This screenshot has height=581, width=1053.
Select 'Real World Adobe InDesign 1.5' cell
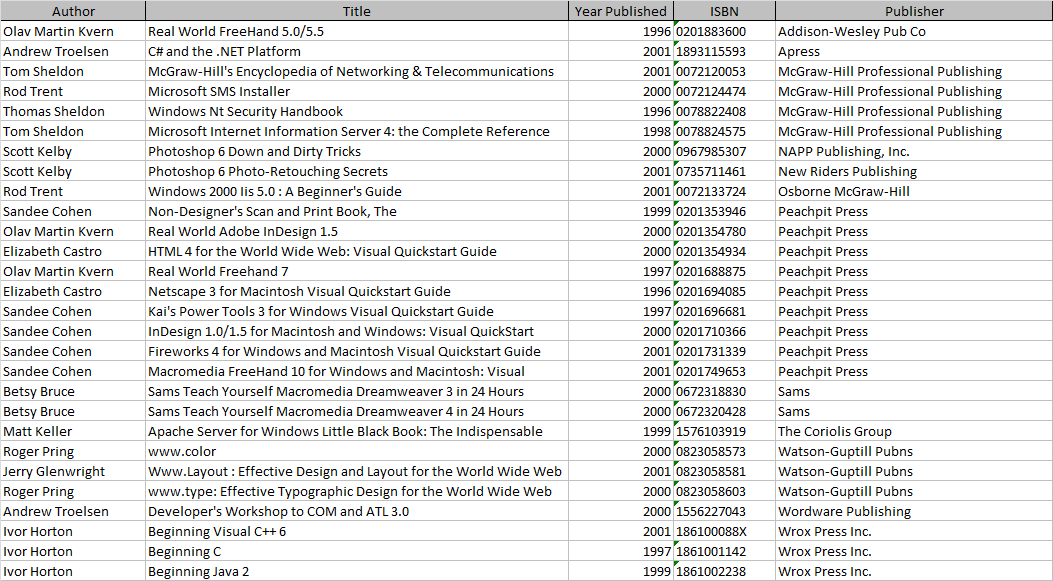[x=357, y=232]
